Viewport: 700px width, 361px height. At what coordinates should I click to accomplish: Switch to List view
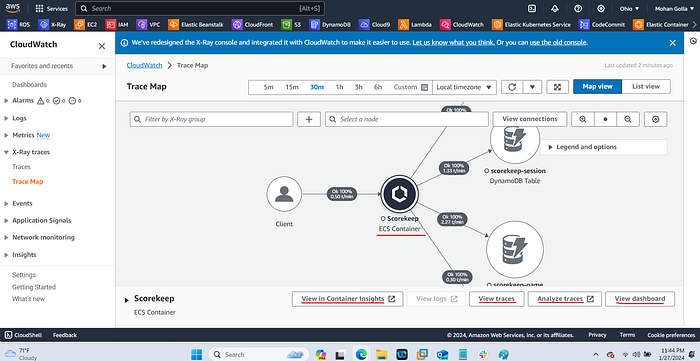click(x=646, y=87)
